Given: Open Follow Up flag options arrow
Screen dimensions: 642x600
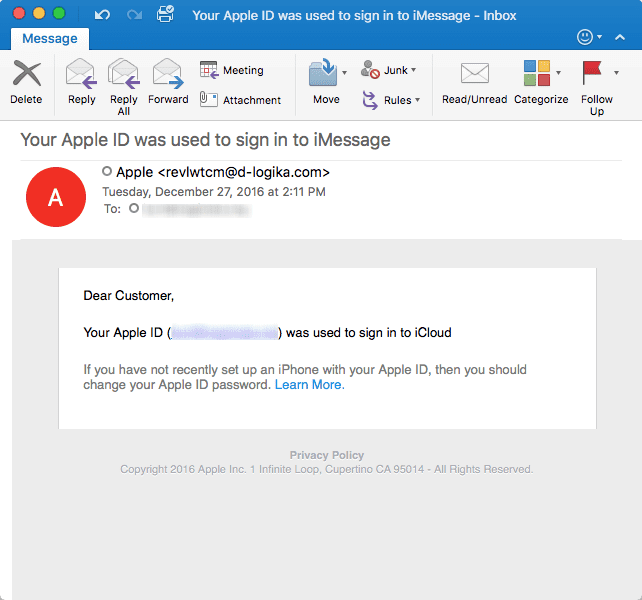Looking at the screenshot, I should [x=616, y=73].
